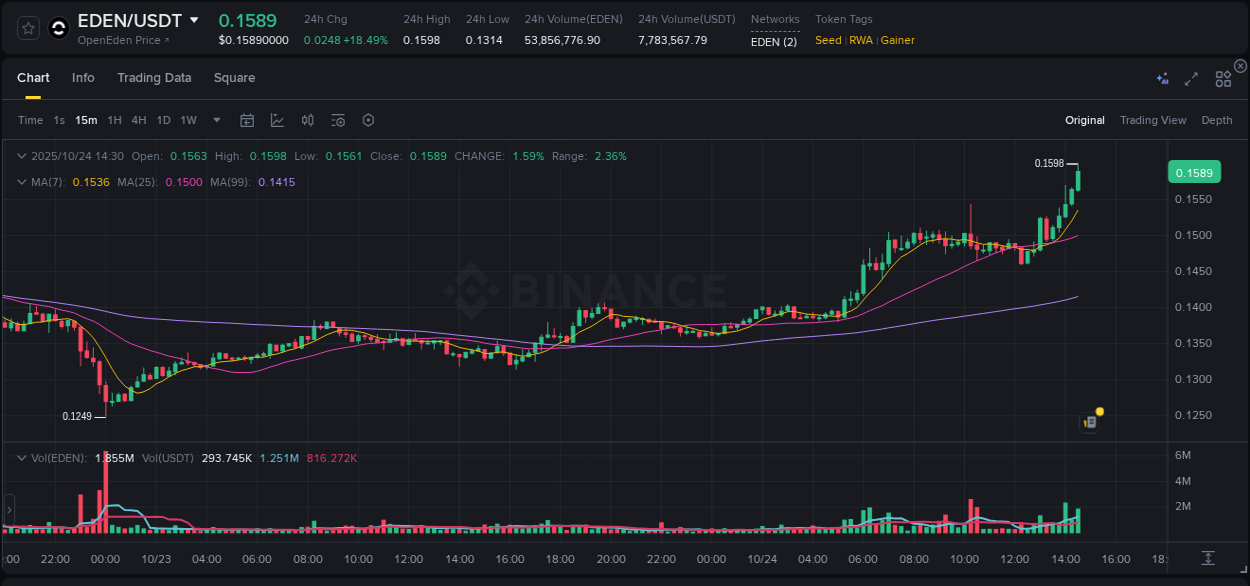Viewport: 1250px width, 586px height.
Task: Switch chart to Trading View mode
Action: point(1153,120)
